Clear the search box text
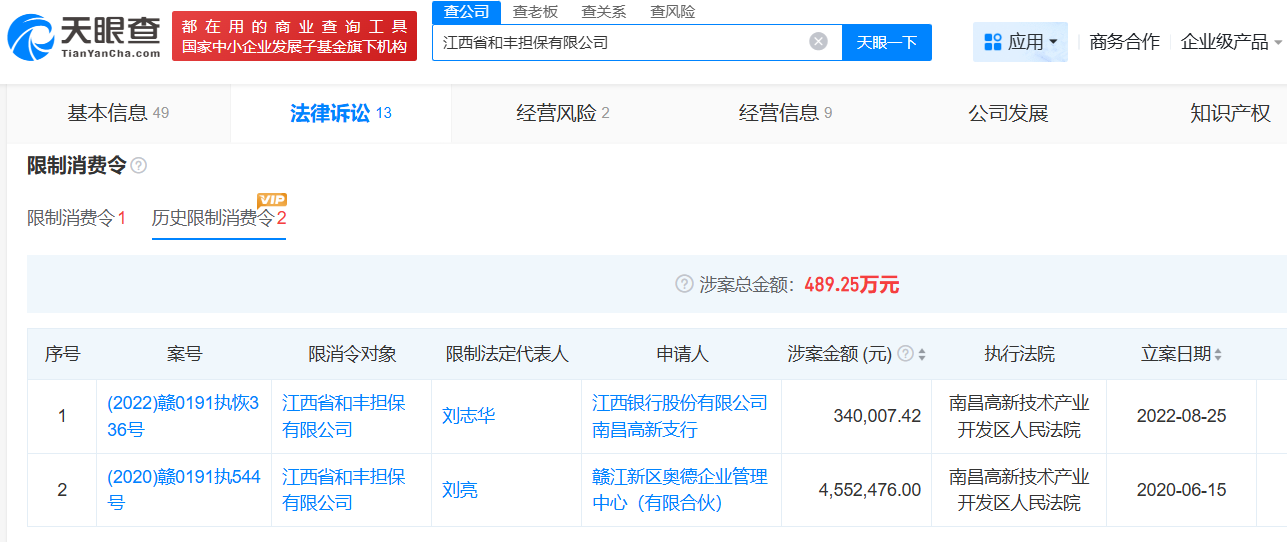 pyautogui.click(x=818, y=42)
